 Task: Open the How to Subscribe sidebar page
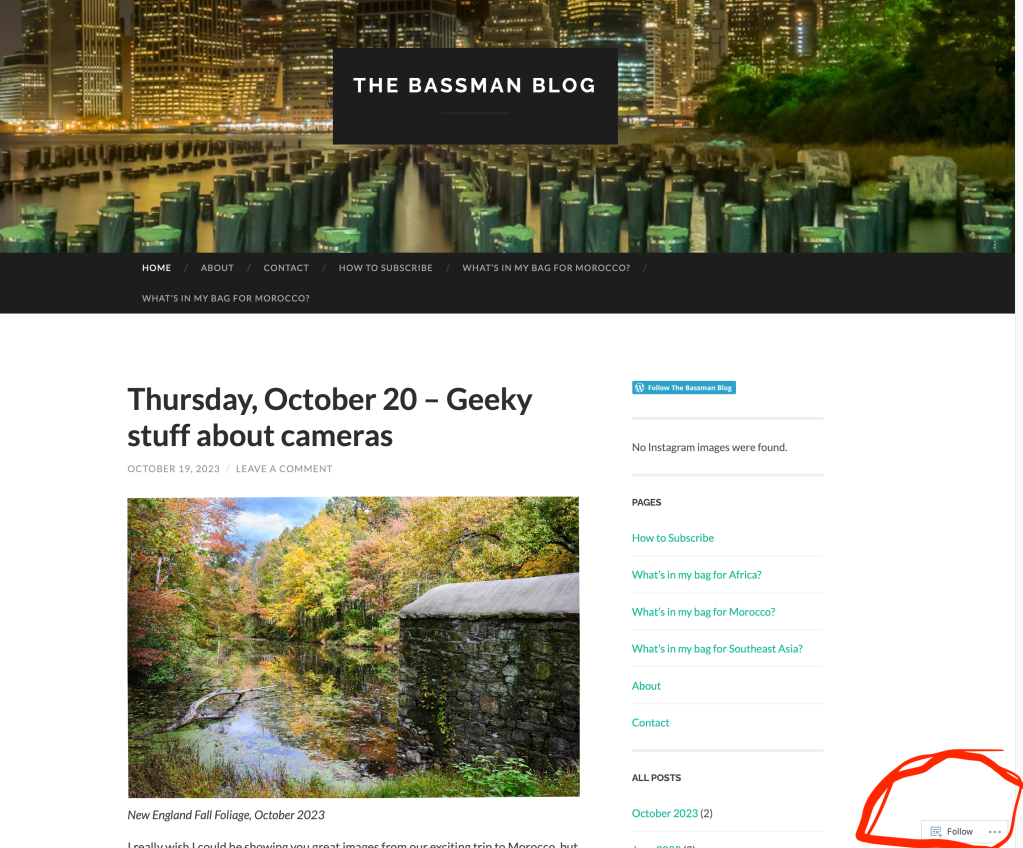673,538
